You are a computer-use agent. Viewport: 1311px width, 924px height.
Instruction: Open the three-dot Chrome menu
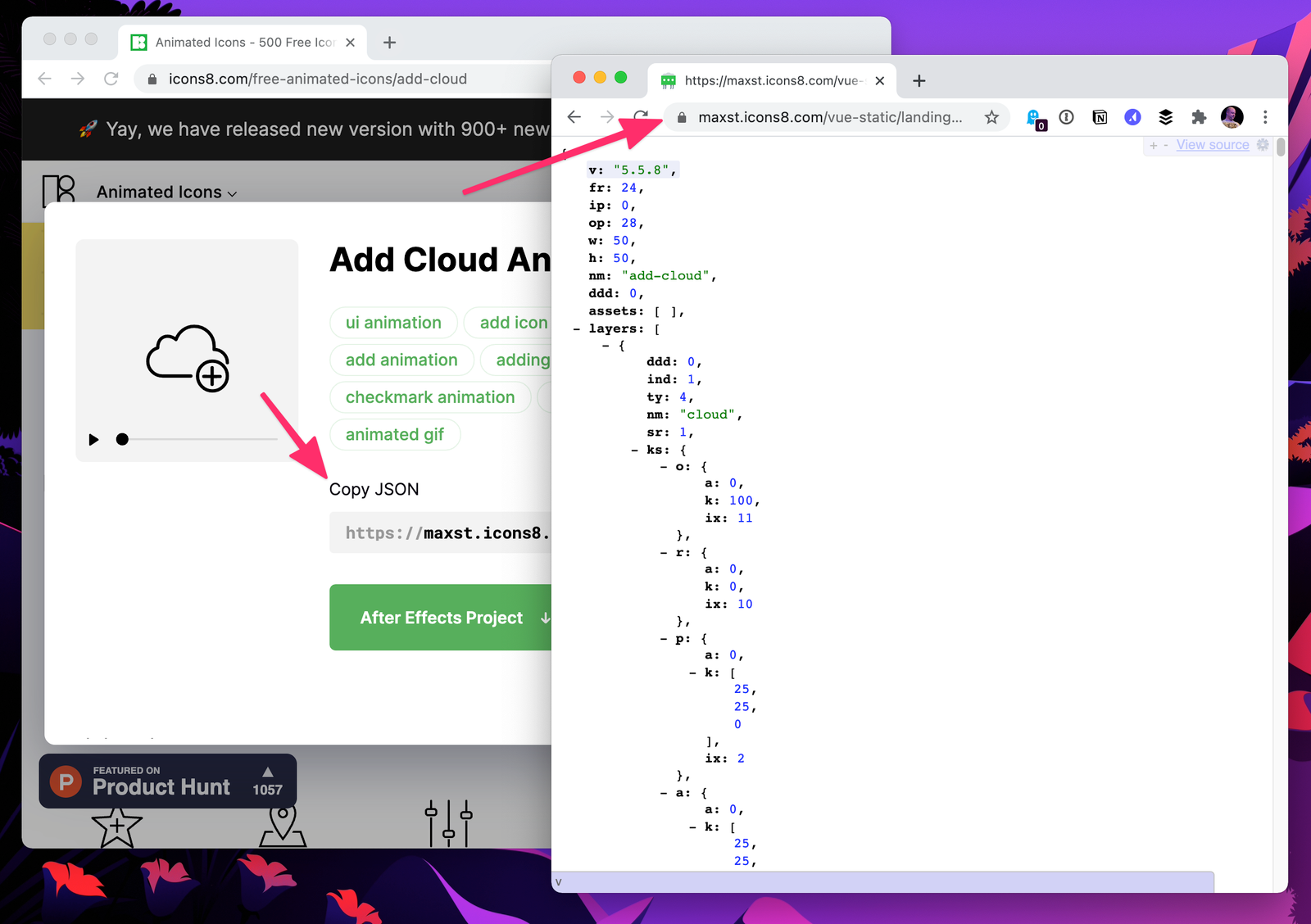click(1265, 117)
